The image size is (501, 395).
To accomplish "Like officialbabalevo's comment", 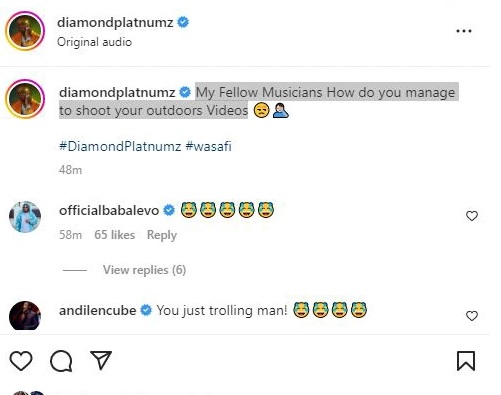I will point(472,216).
